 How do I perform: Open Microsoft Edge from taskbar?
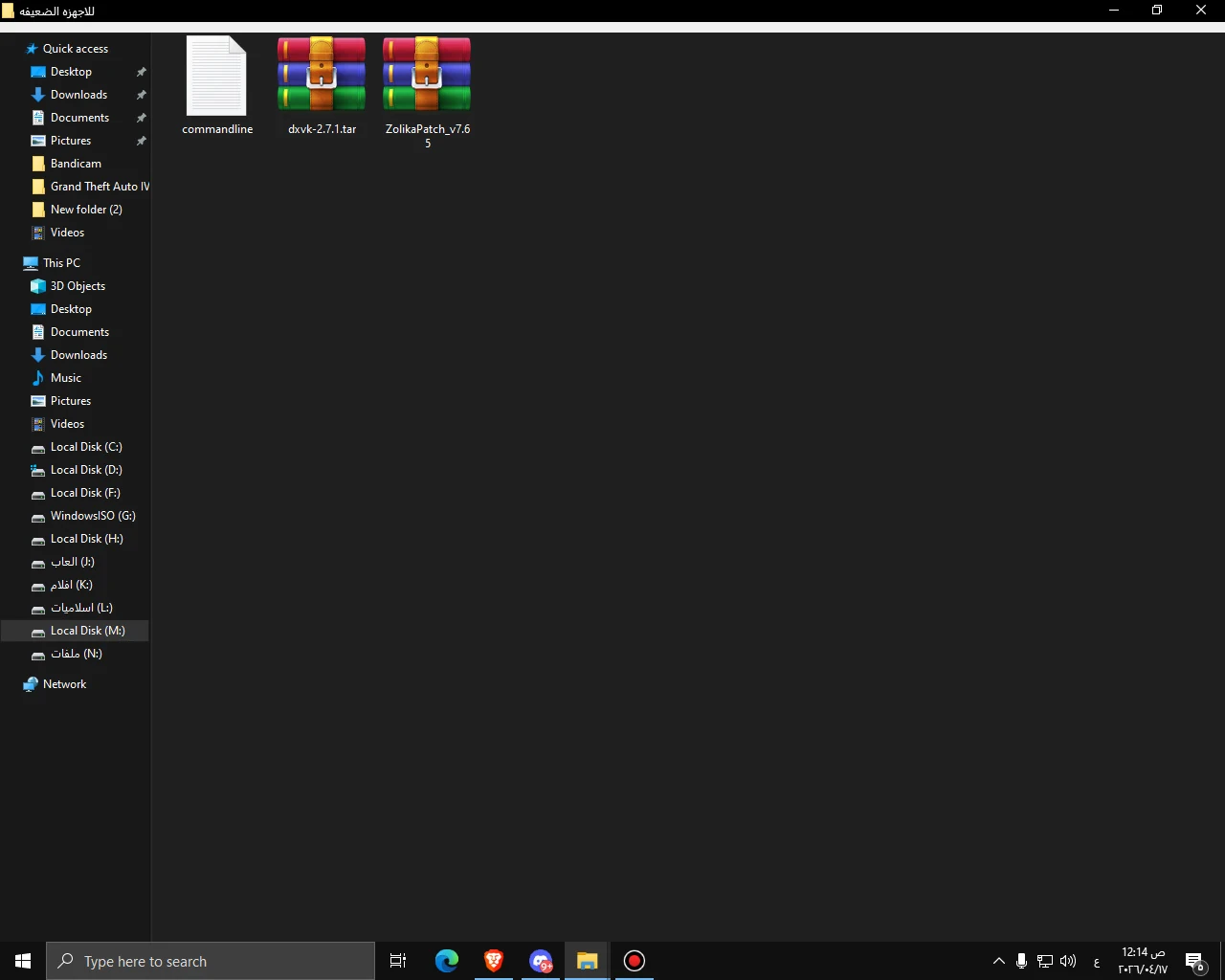click(447, 961)
